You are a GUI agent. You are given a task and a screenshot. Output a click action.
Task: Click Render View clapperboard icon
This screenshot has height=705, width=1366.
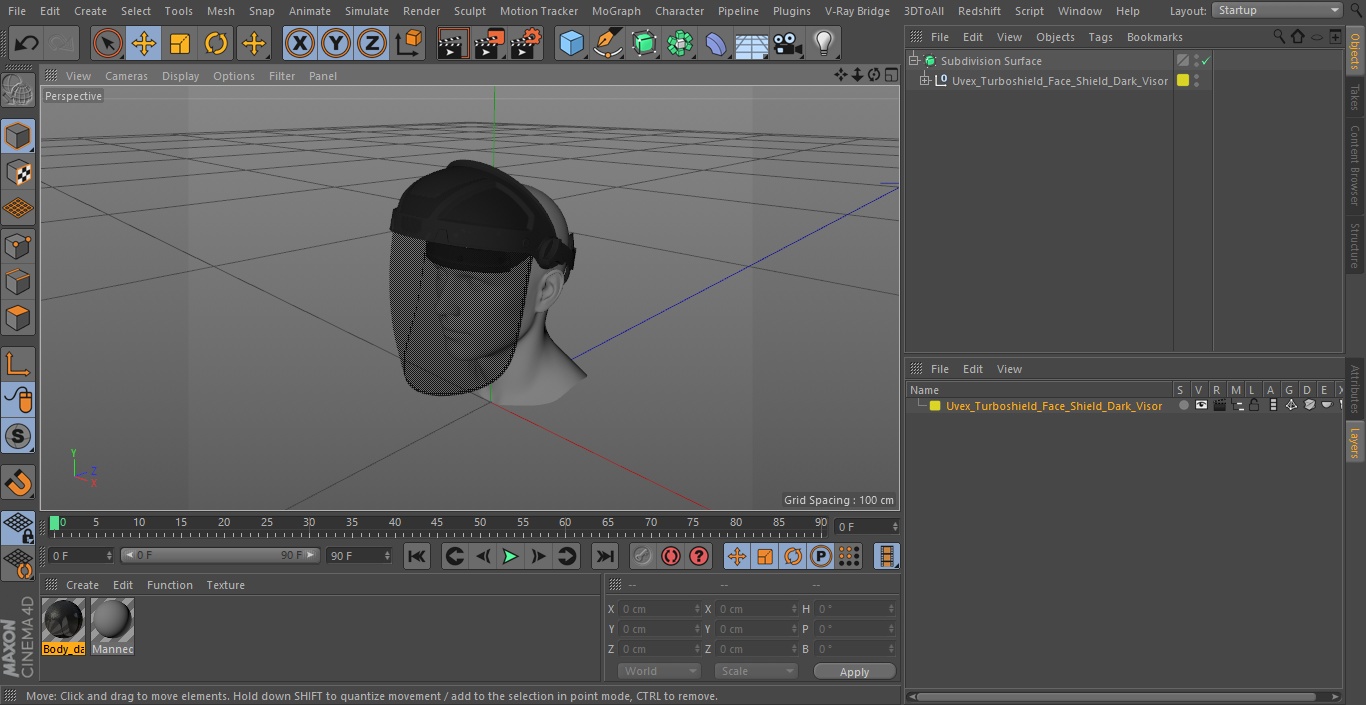click(x=453, y=44)
